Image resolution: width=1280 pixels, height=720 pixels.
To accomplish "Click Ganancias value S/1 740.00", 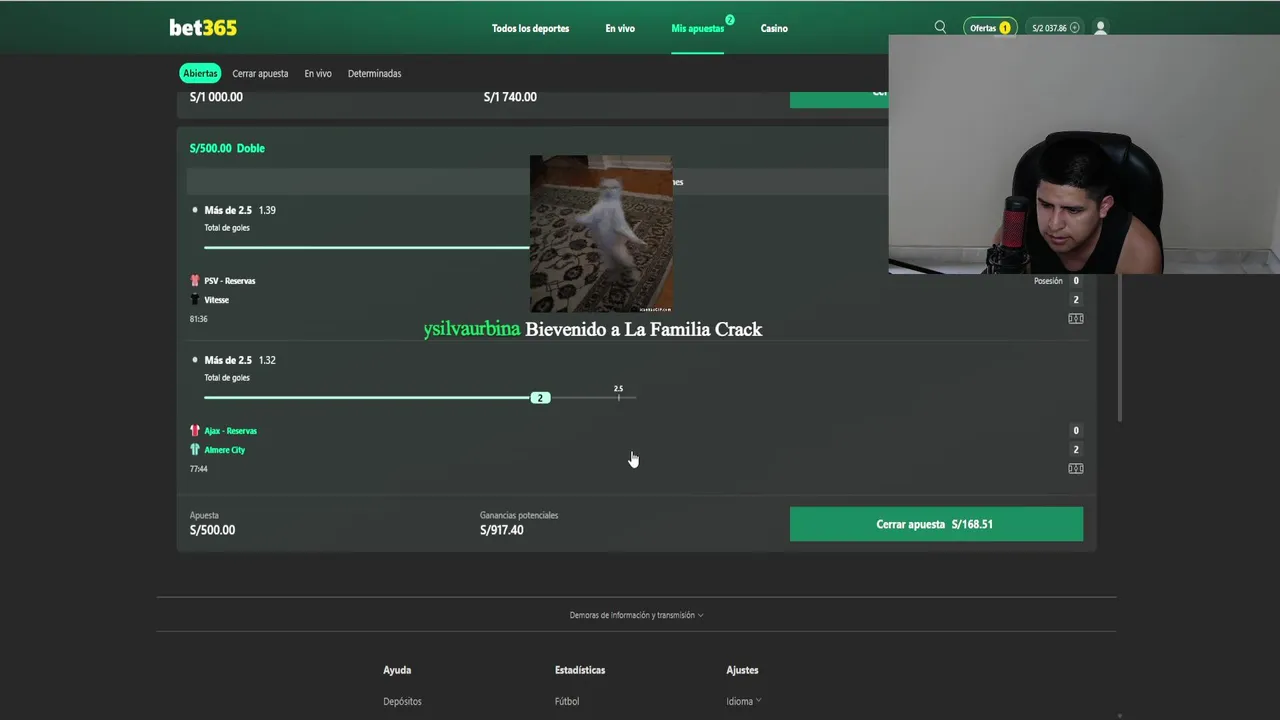I will [510, 97].
